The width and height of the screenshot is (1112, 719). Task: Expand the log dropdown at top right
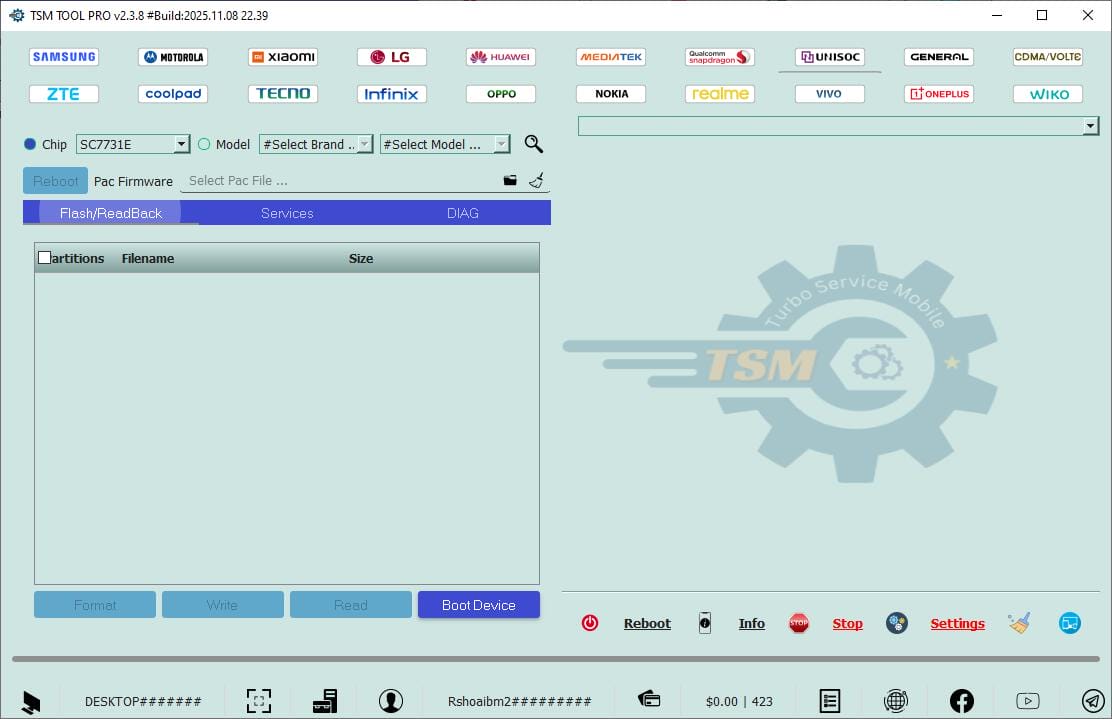click(1091, 126)
